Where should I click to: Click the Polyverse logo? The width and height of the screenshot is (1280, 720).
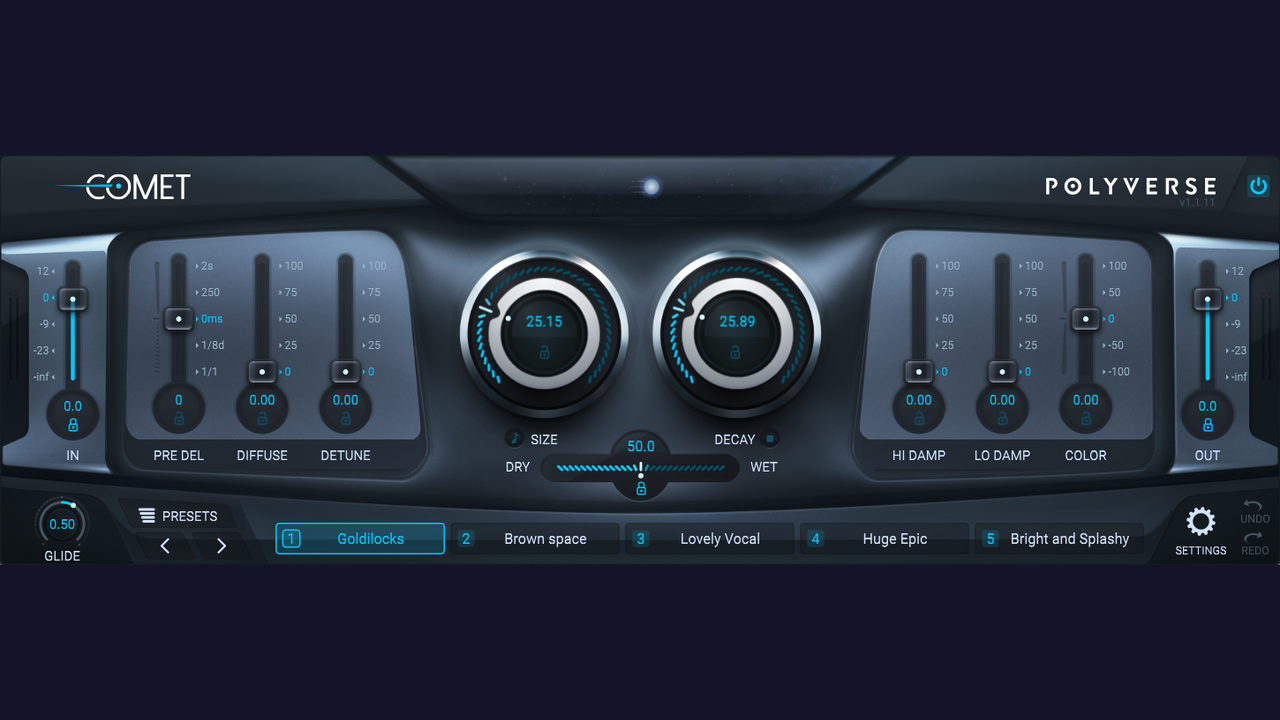click(x=1131, y=186)
